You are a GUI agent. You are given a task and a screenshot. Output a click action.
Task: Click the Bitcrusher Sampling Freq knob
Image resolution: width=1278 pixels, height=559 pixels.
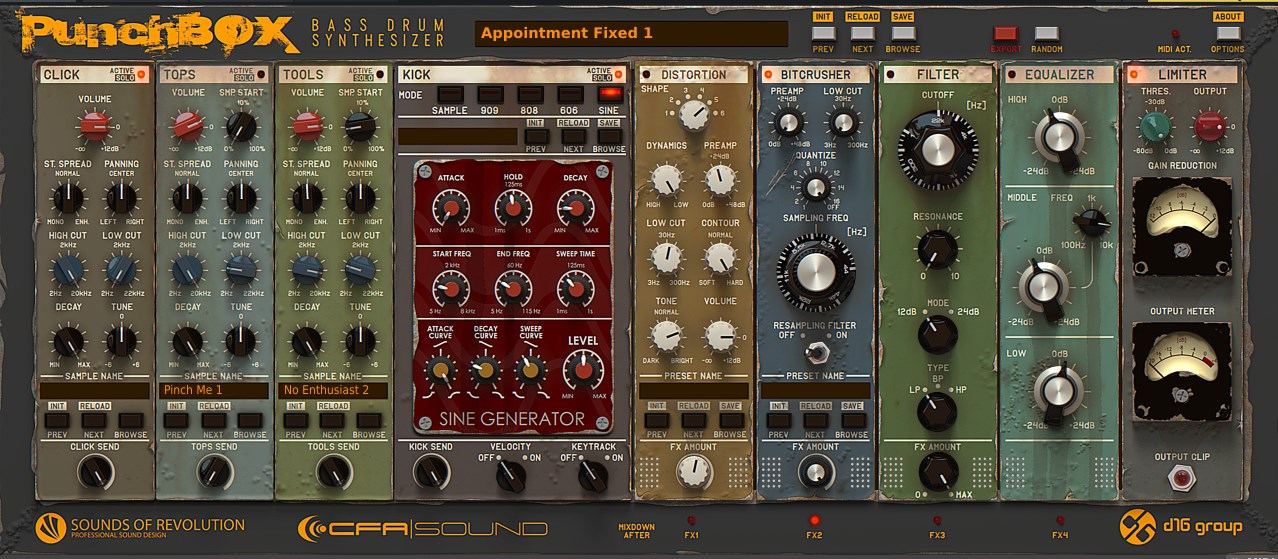(815, 272)
